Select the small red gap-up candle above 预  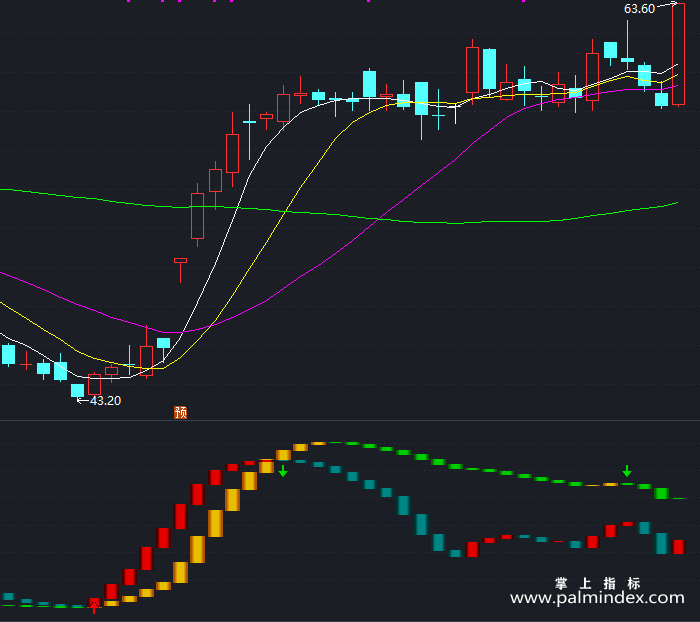180,270
